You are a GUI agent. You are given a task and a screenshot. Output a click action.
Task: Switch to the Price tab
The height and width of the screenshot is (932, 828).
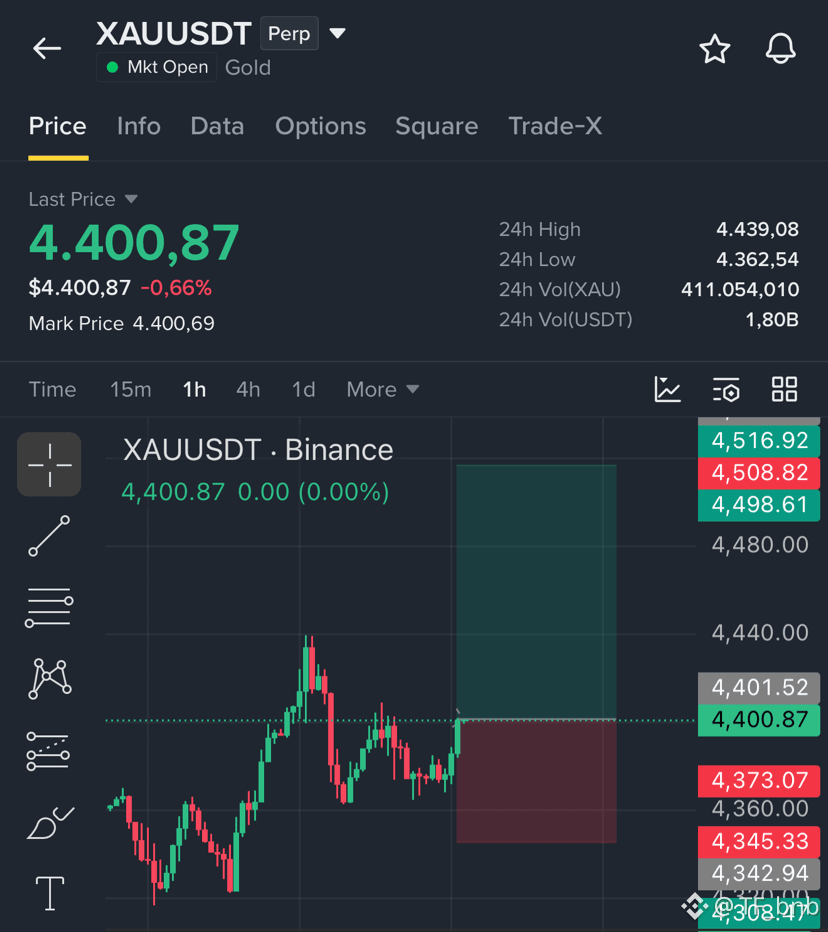58,126
